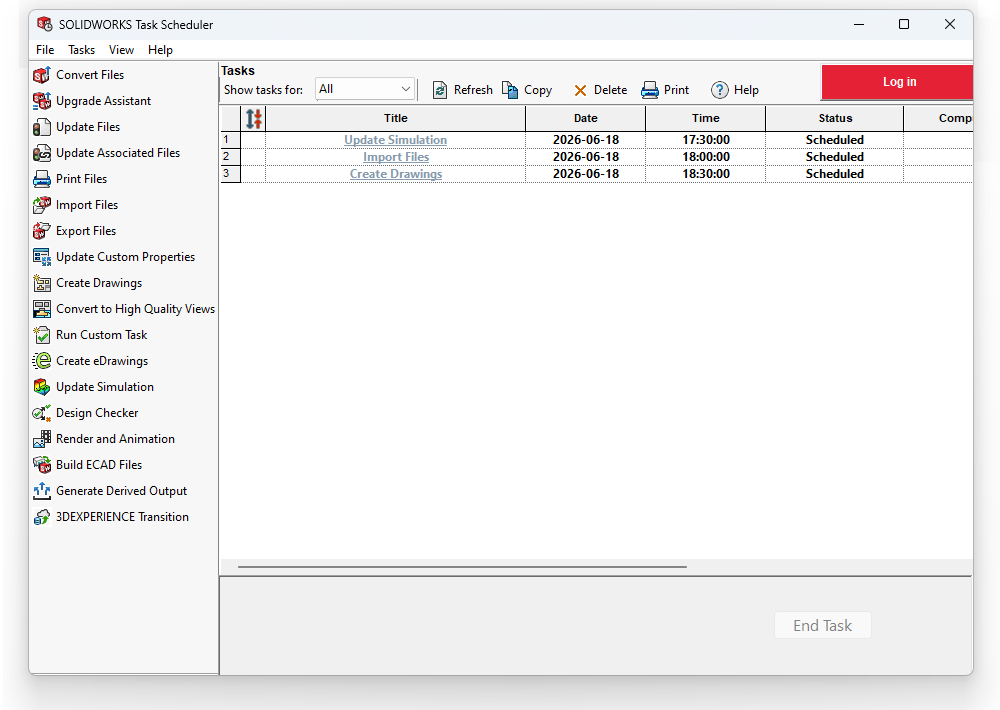The image size is (1000, 710).
Task: Open the Create Drawings task link
Action: [395, 174]
